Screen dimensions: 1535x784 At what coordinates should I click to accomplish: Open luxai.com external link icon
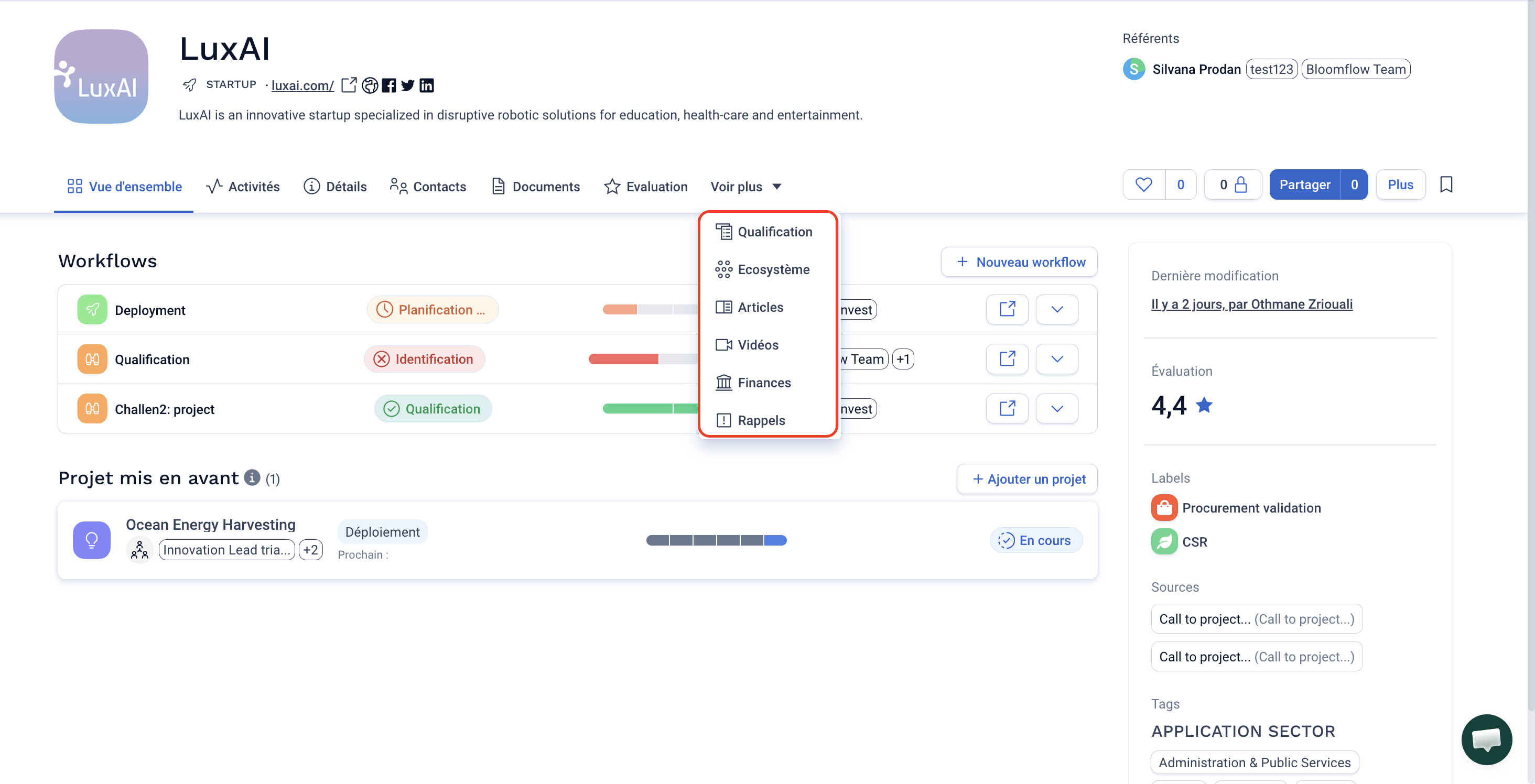click(349, 85)
